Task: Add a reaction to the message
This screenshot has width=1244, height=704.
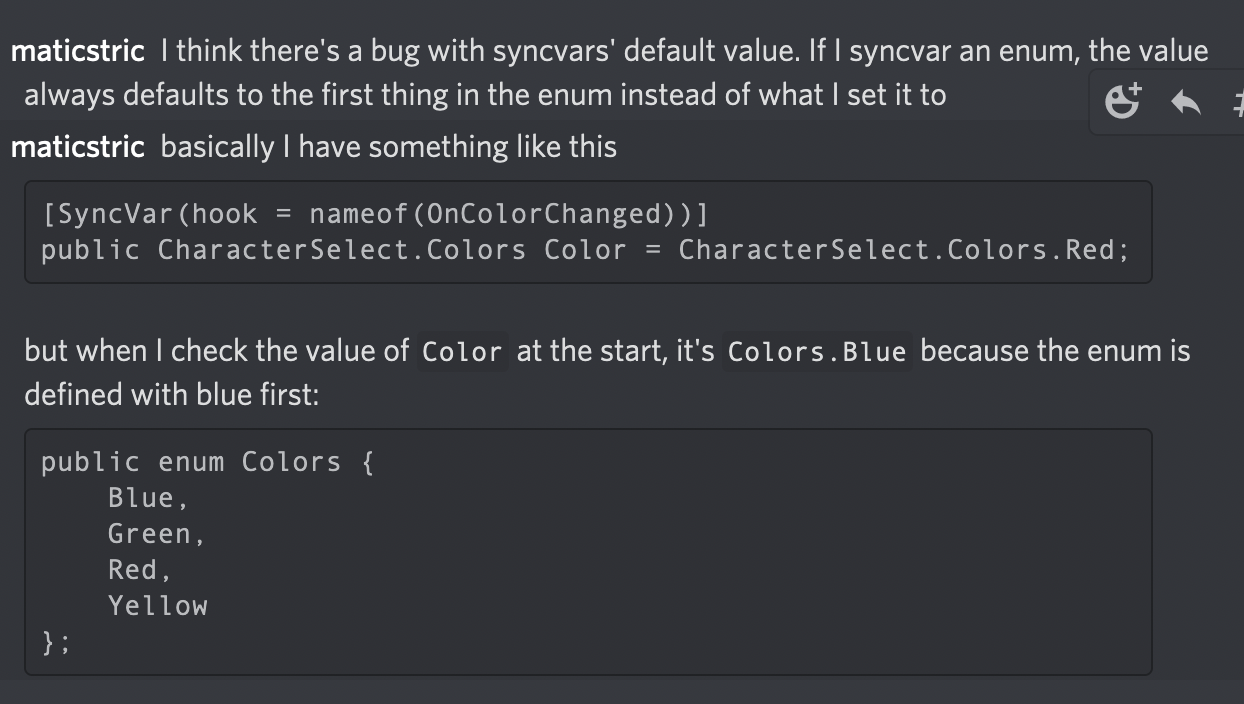Action: pyautogui.click(x=1122, y=101)
